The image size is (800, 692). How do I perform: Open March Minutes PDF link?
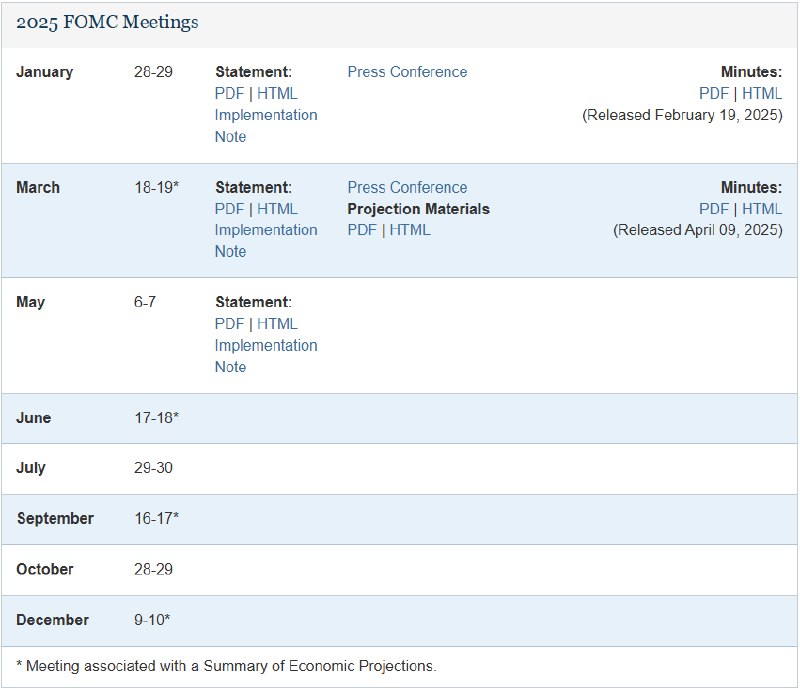(714, 209)
